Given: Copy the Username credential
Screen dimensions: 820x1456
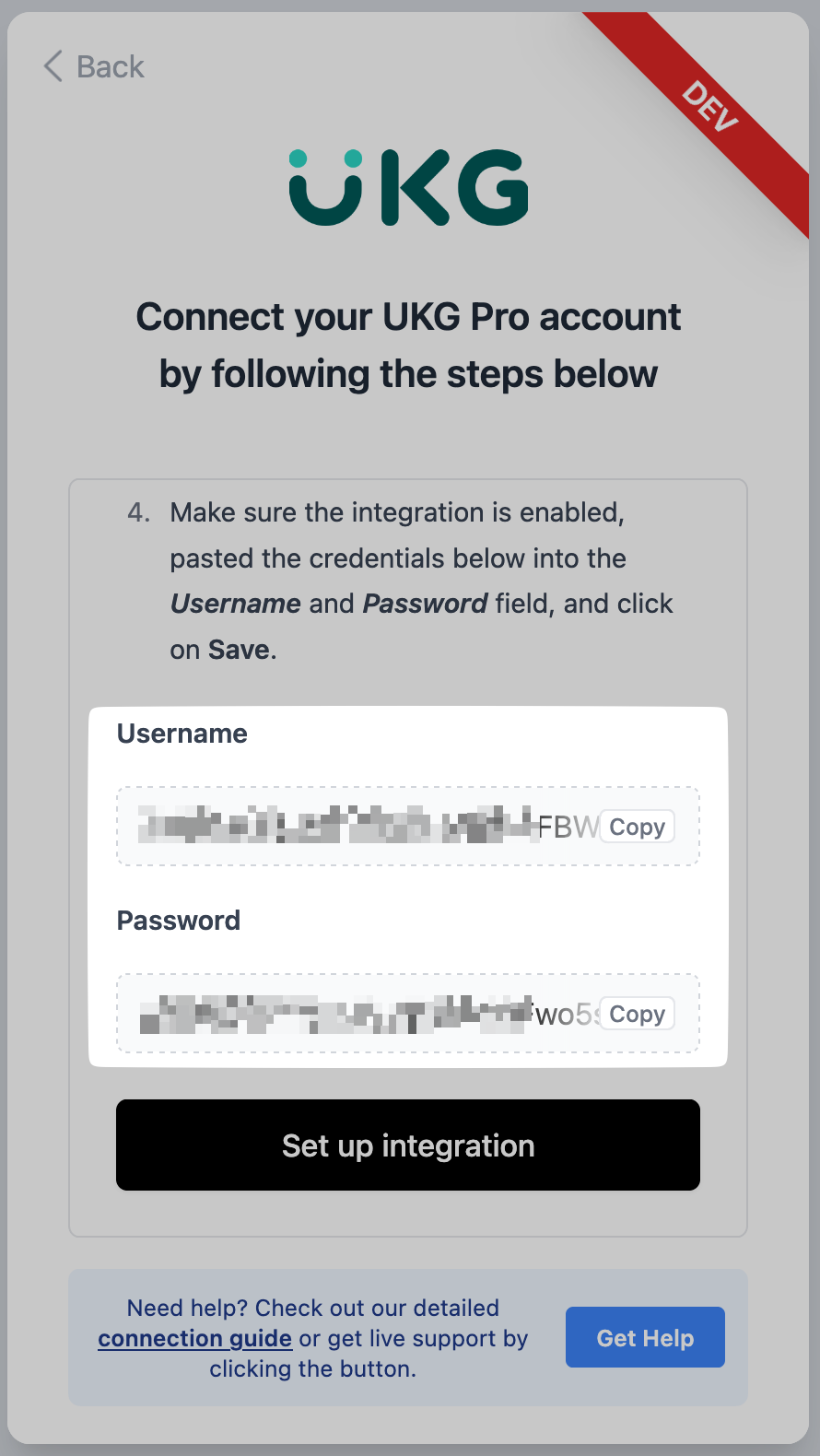Looking at the screenshot, I should [x=637, y=827].
